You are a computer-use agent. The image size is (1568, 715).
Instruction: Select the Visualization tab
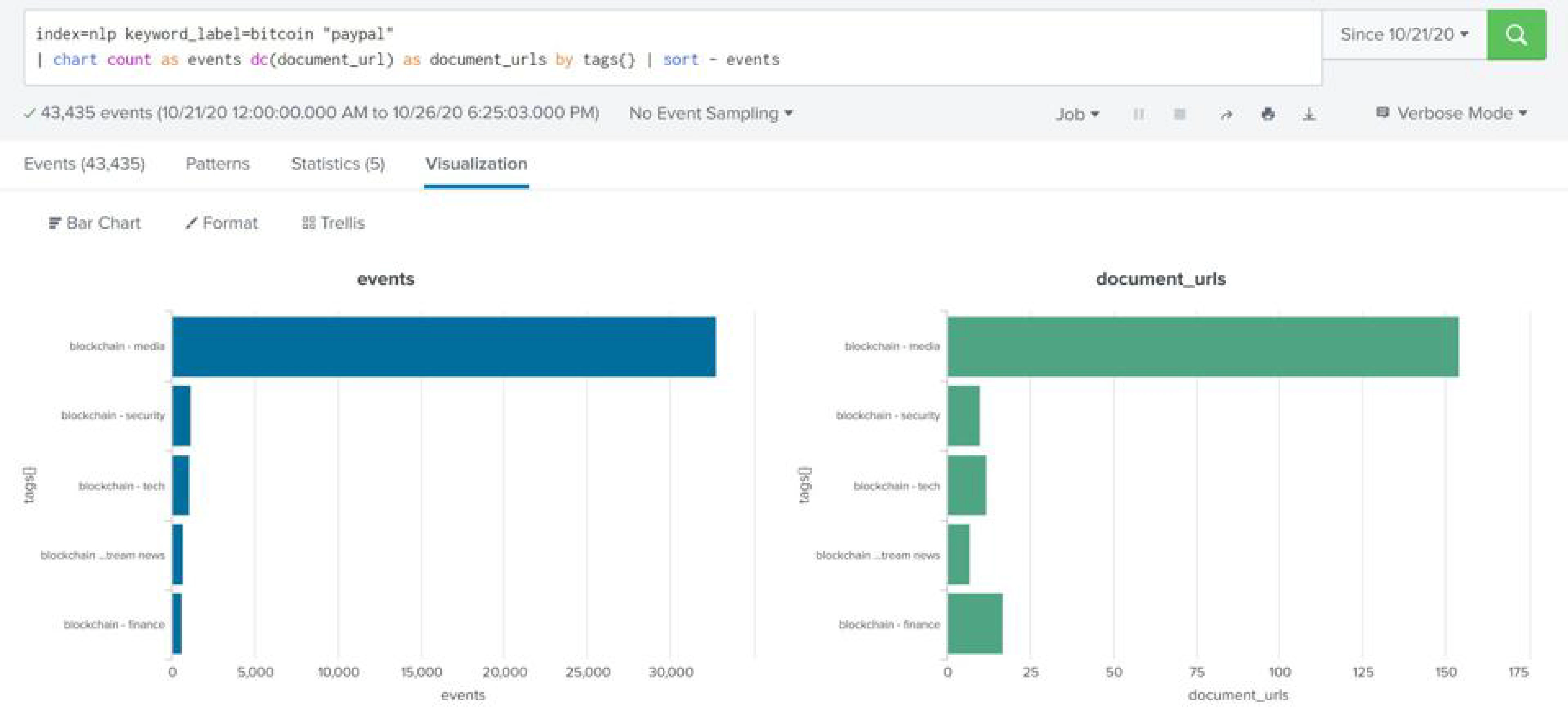476,164
